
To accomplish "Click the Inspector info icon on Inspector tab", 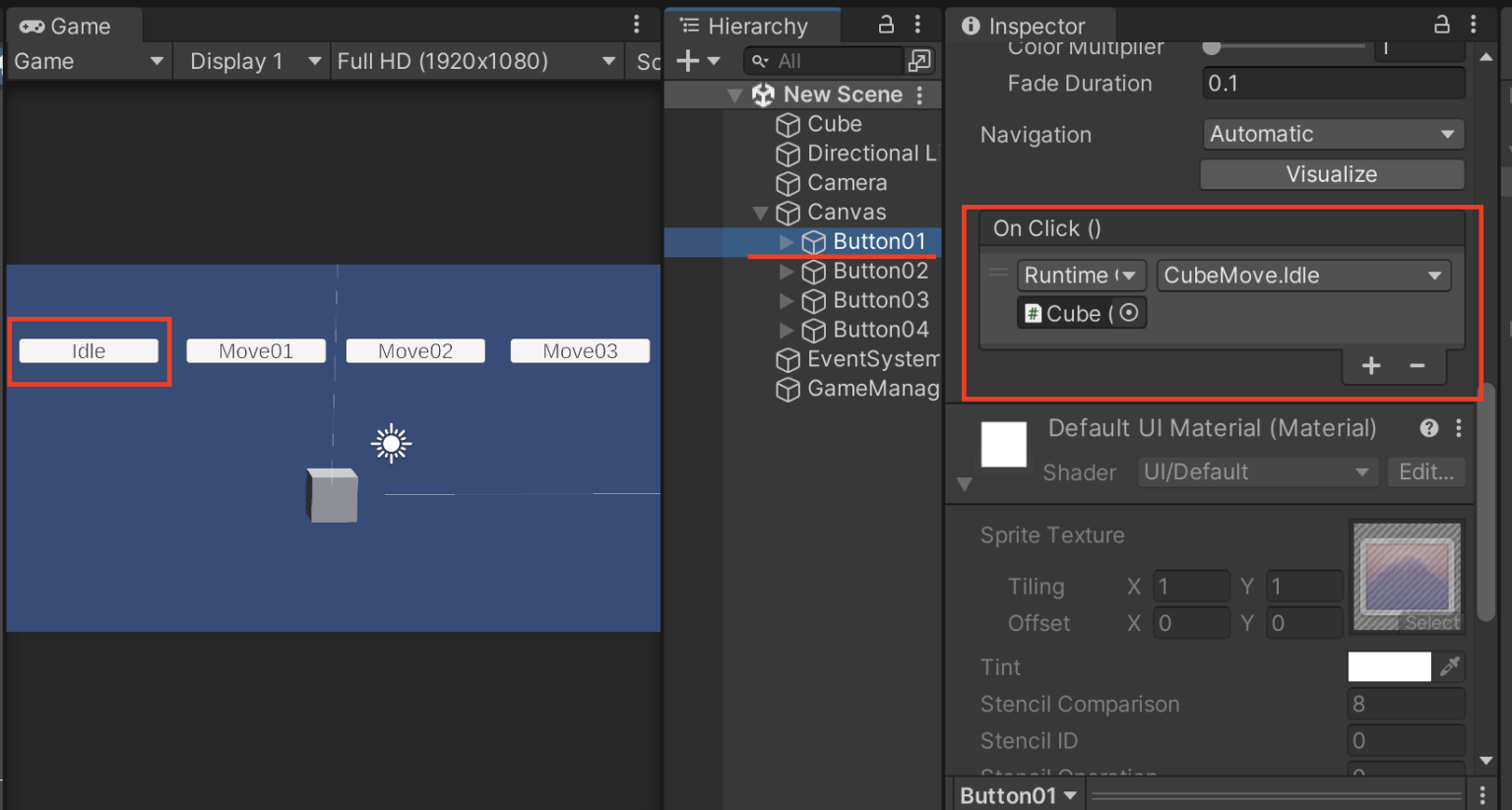I will click(x=973, y=25).
